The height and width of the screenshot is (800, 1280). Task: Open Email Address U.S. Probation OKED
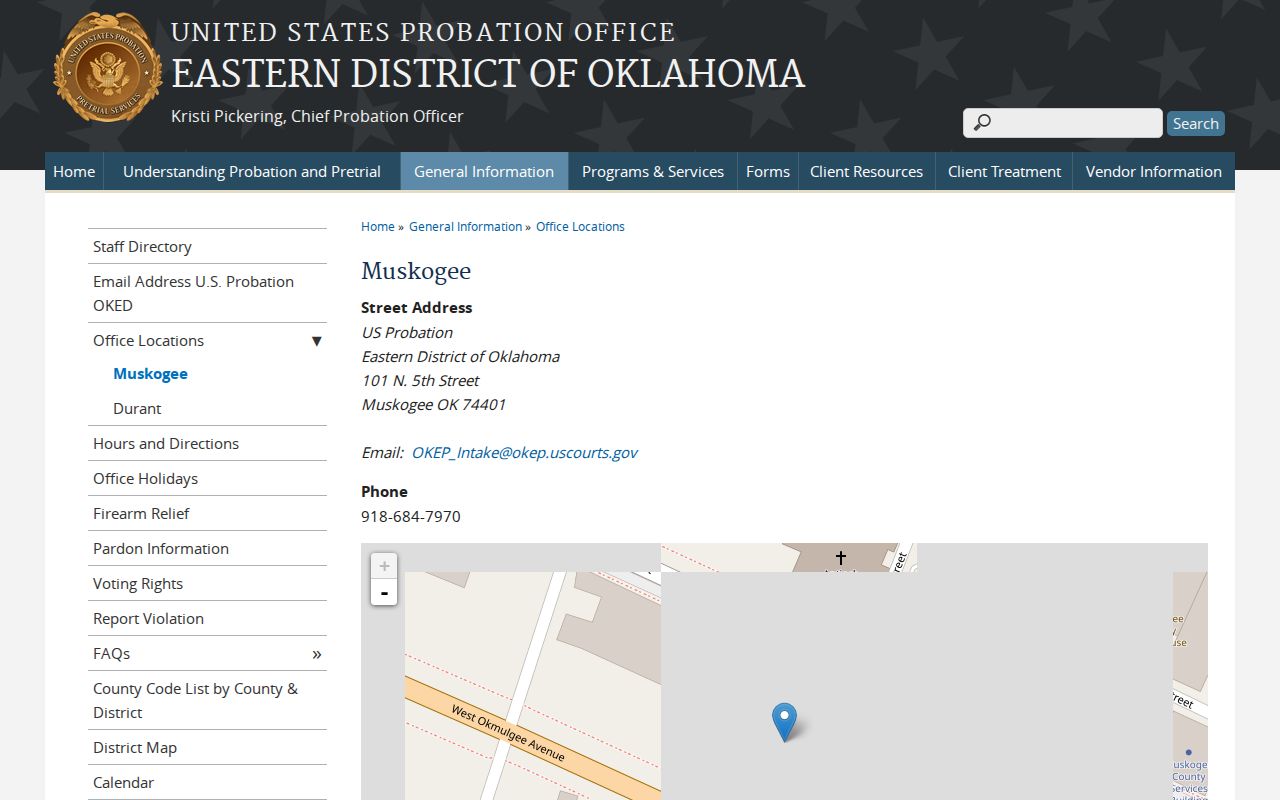click(207, 293)
